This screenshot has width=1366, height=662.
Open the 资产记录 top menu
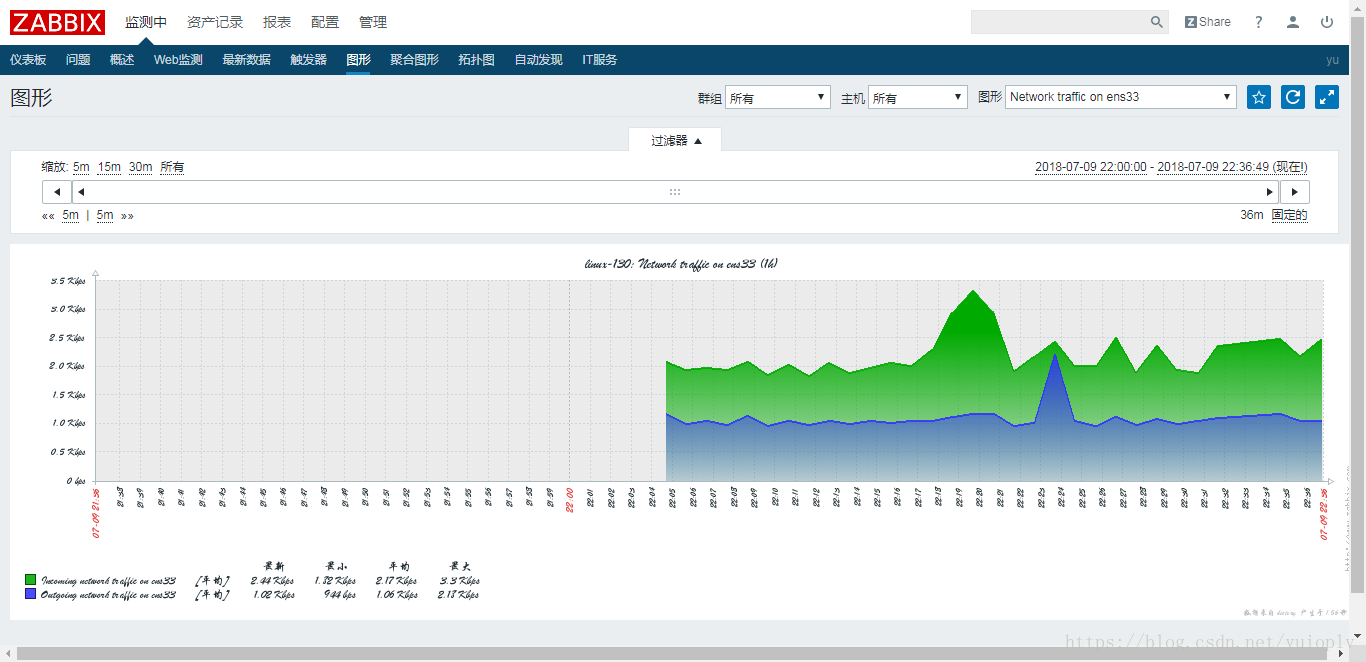[215, 22]
